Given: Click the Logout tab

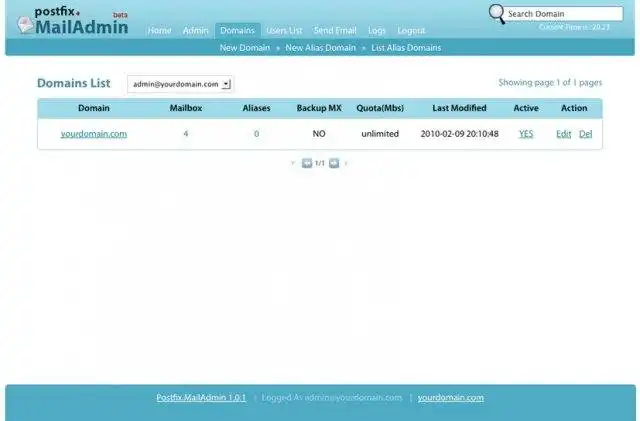Looking at the screenshot, I should pos(411,31).
